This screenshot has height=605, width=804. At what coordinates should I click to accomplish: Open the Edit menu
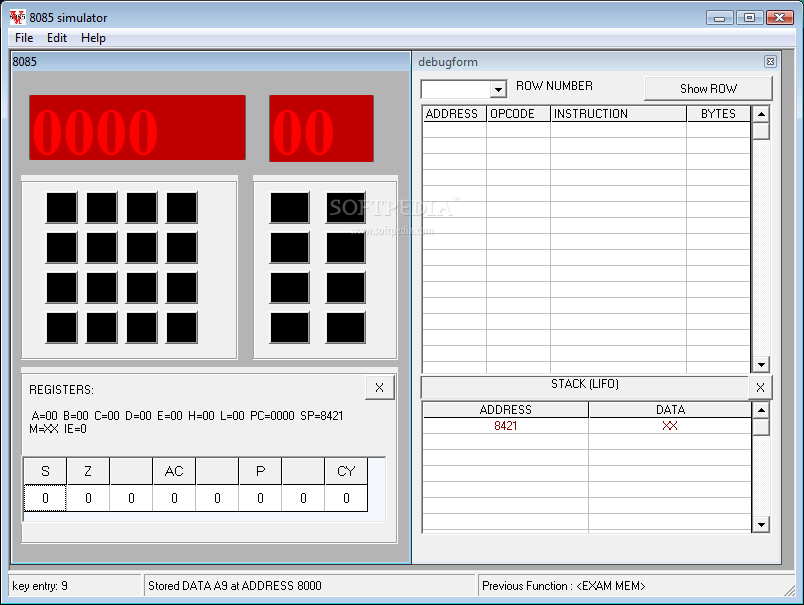coord(57,38)
